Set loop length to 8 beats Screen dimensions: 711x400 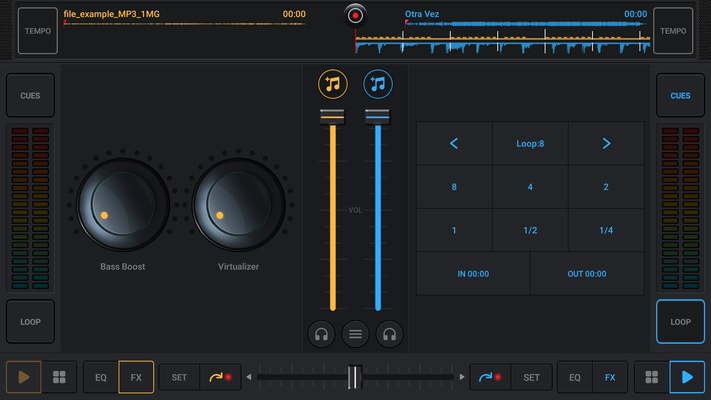[454, 187]
